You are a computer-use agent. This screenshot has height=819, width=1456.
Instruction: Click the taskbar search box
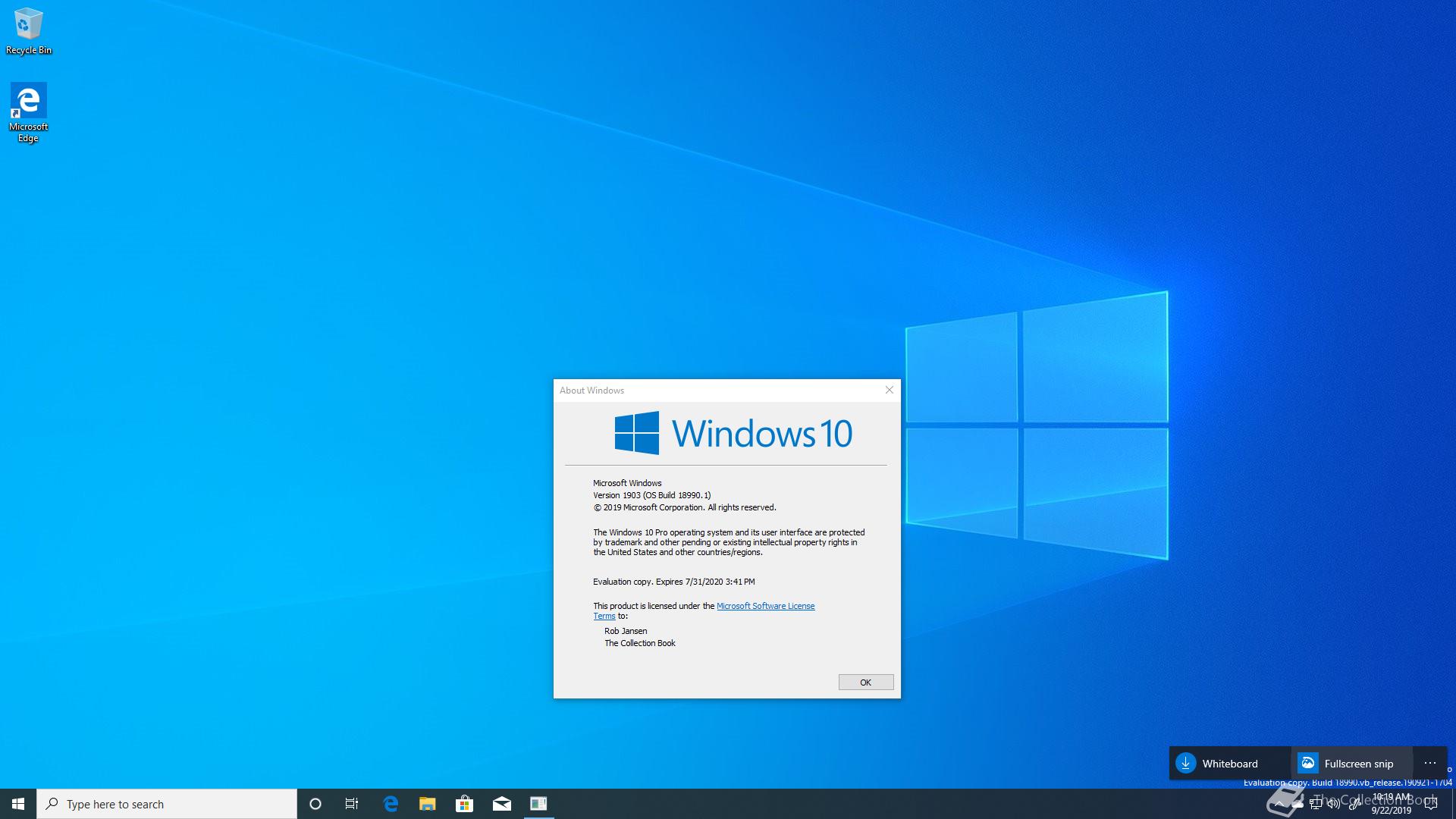[x=167, y=804]
